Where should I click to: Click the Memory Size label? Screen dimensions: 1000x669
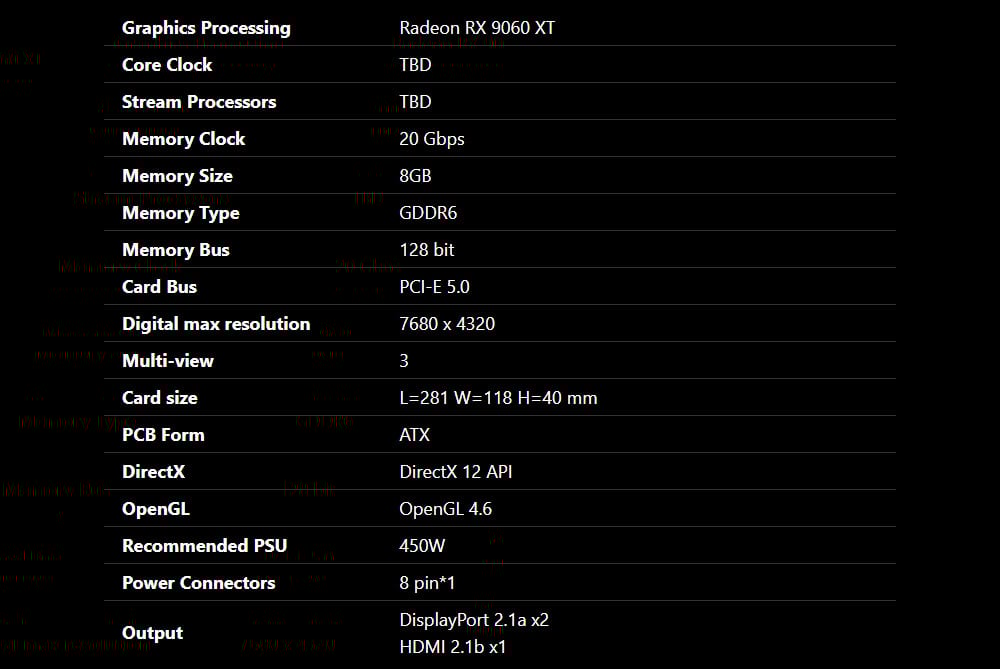177,176
